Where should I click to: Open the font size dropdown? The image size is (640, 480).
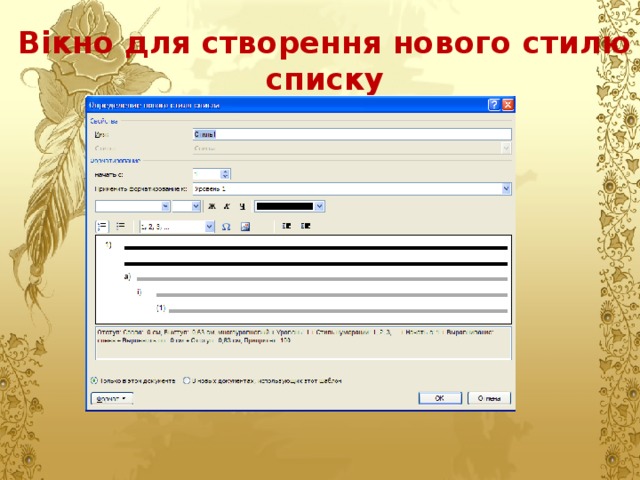pos(196,207)
